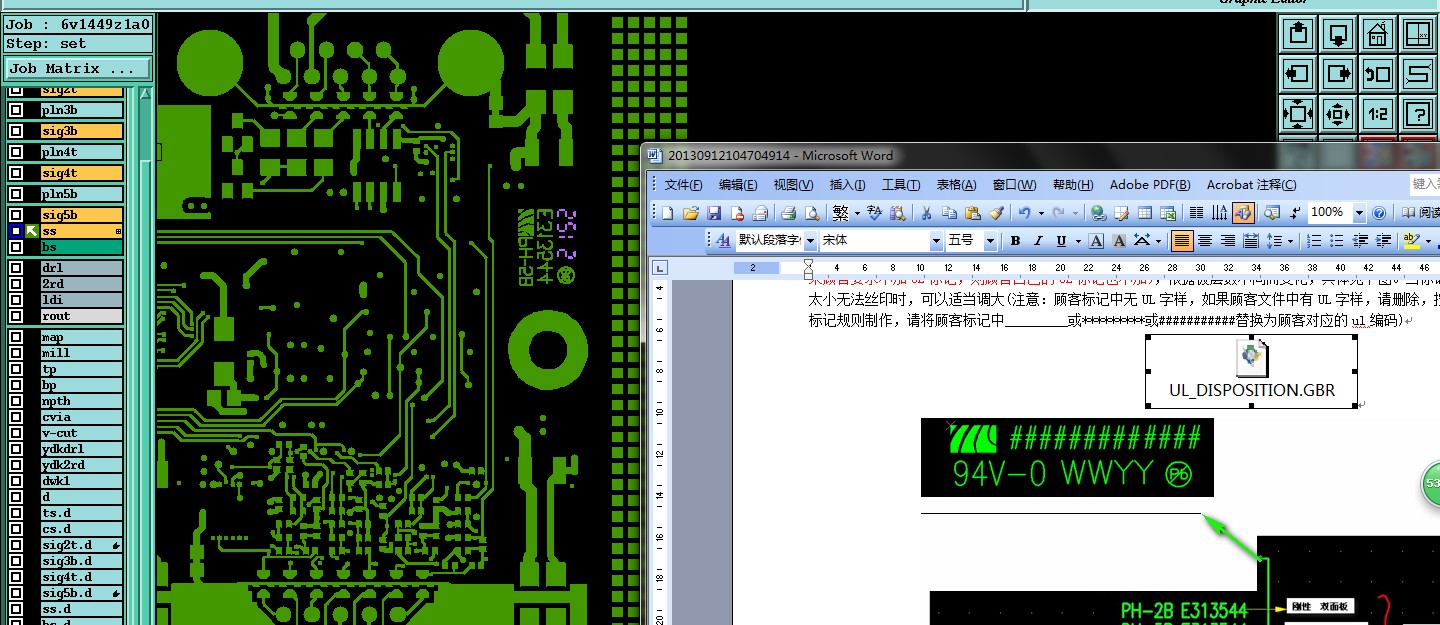Toggle the checkbox for layer pln3b
Screen dimensions: 1440x625
click(16, 110)
